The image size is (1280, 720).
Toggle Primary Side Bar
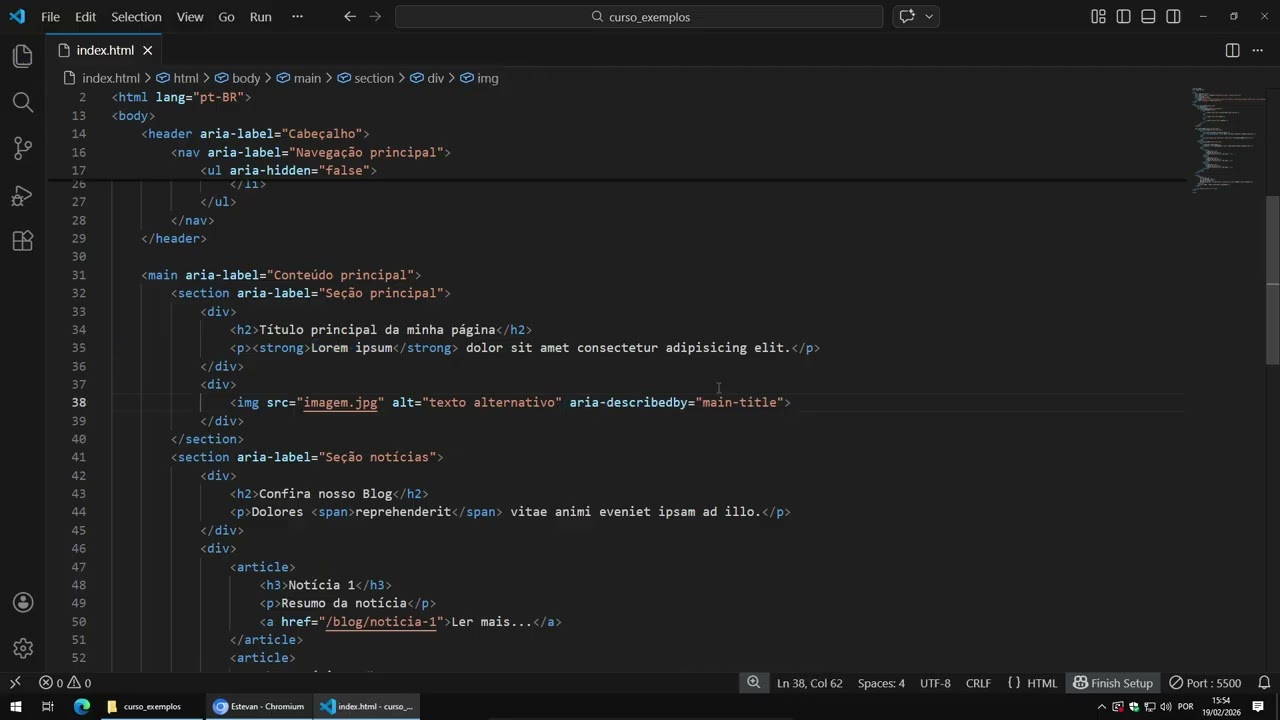1123,16
